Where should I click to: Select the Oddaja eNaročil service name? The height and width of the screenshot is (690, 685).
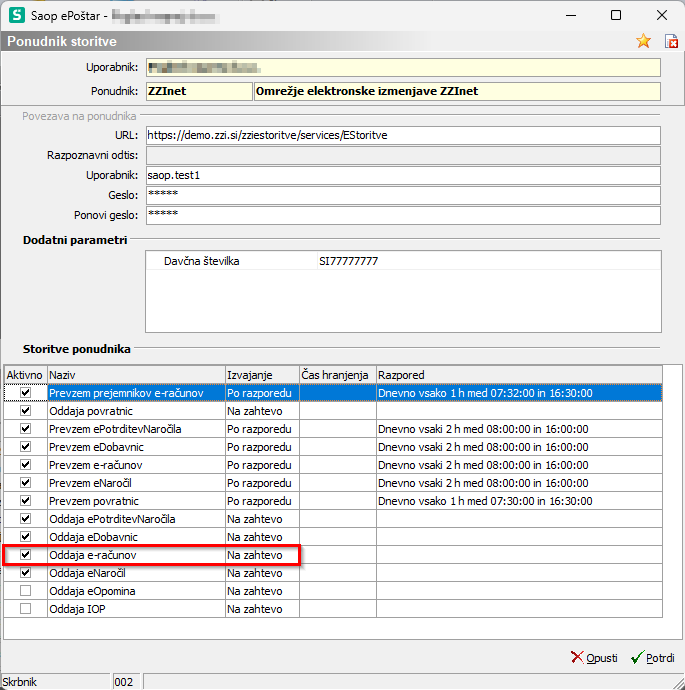[x=87, y=573]
